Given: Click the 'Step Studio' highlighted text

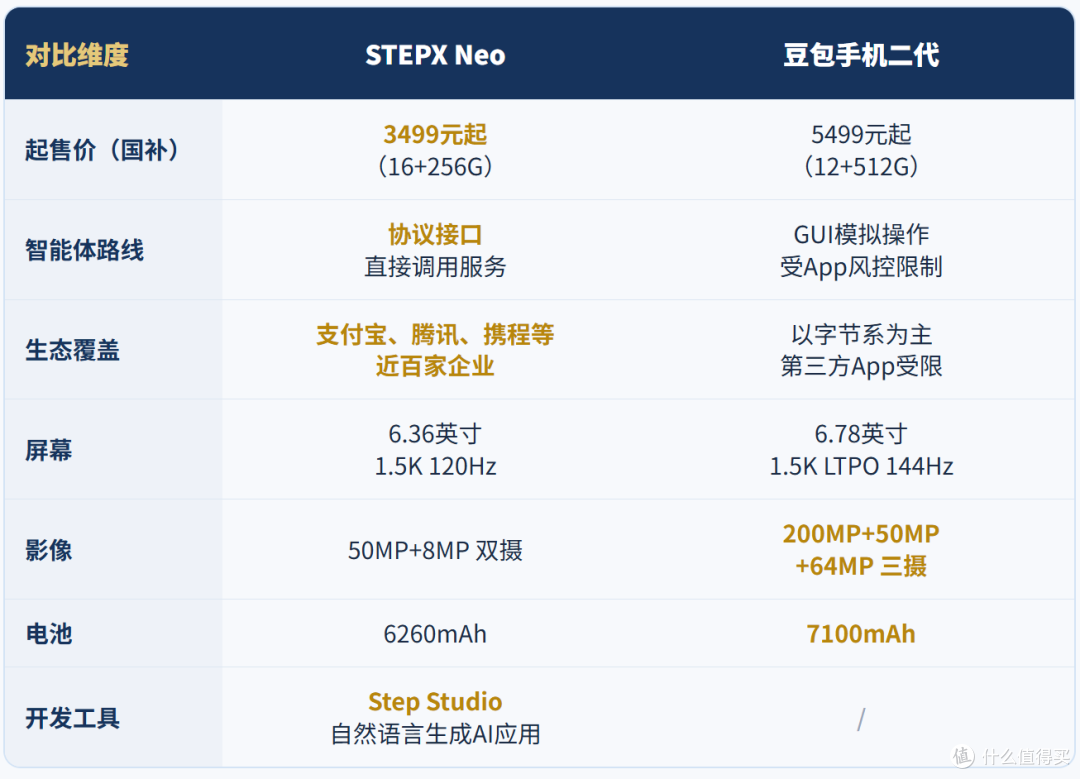Looking at the screenshot, I should 435,702.
